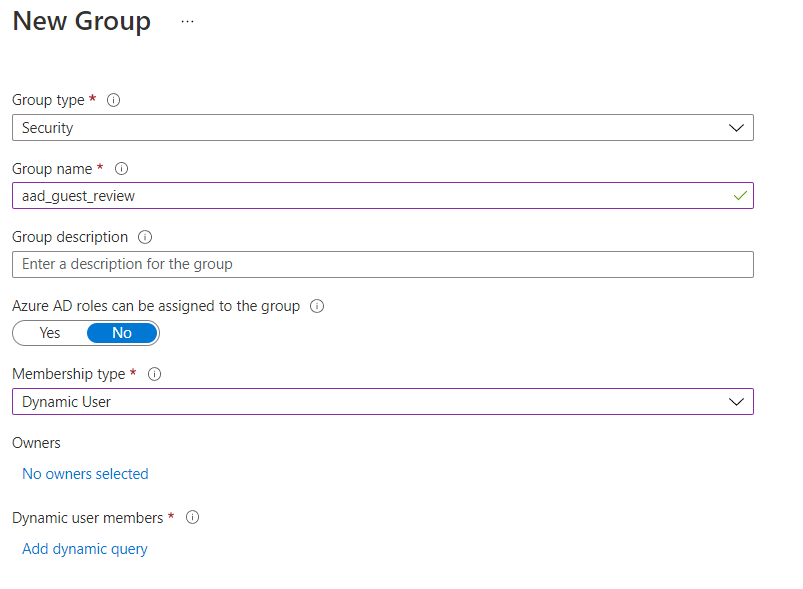Click the Membership type info icon

pos(155,374)
